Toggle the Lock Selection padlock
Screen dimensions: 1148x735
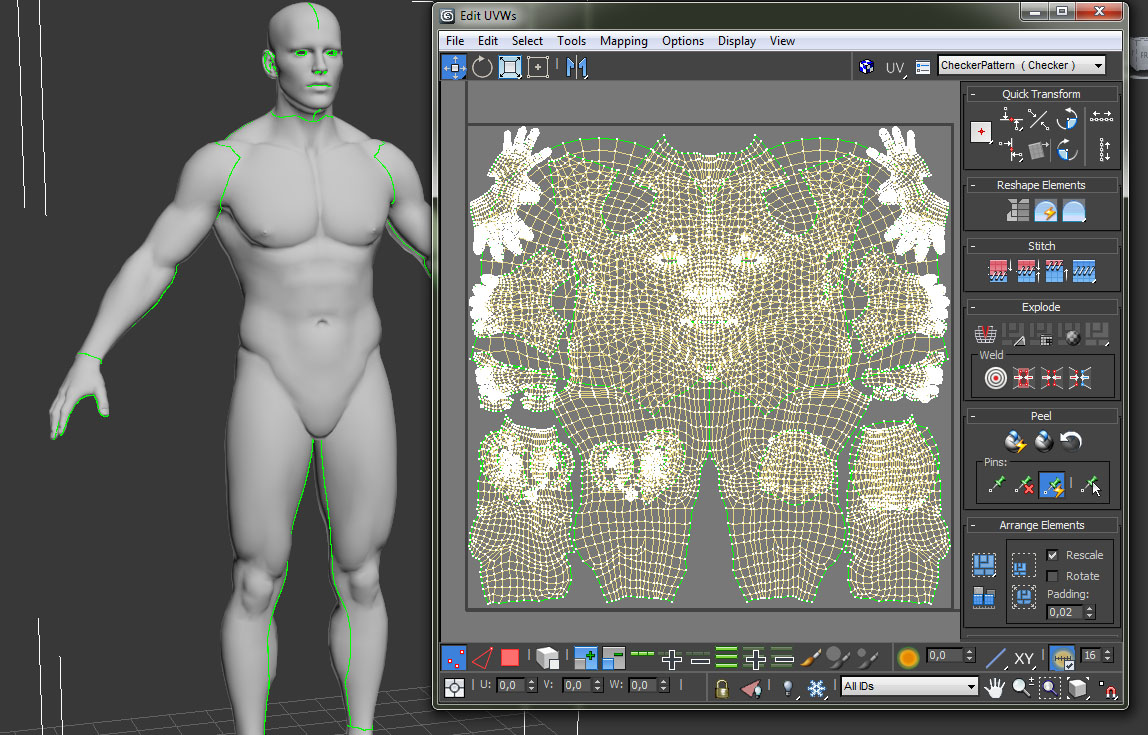tap(721, 687)
